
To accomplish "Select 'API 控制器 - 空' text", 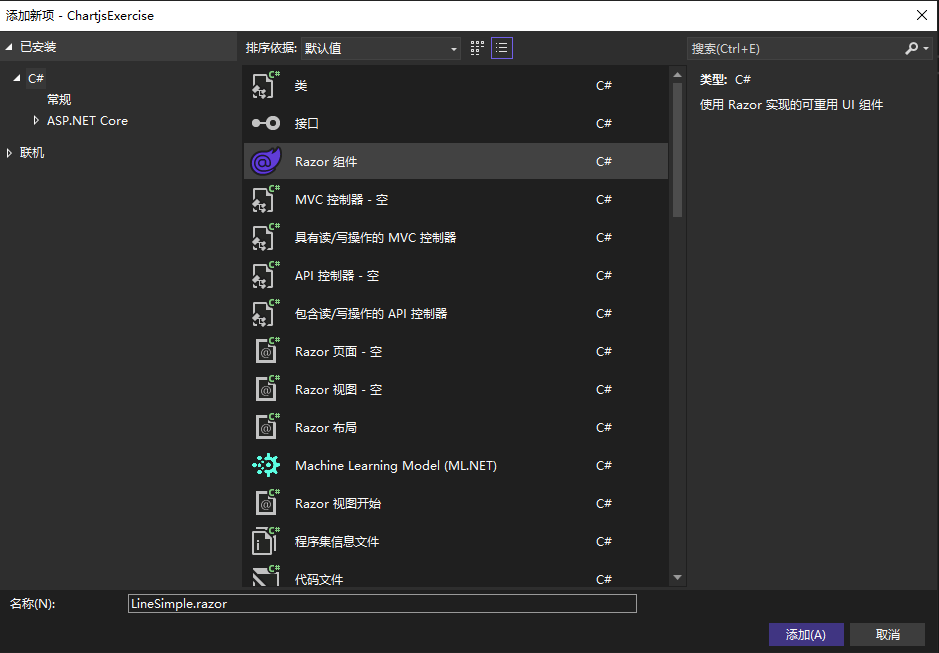I will [x=337, y=276].
